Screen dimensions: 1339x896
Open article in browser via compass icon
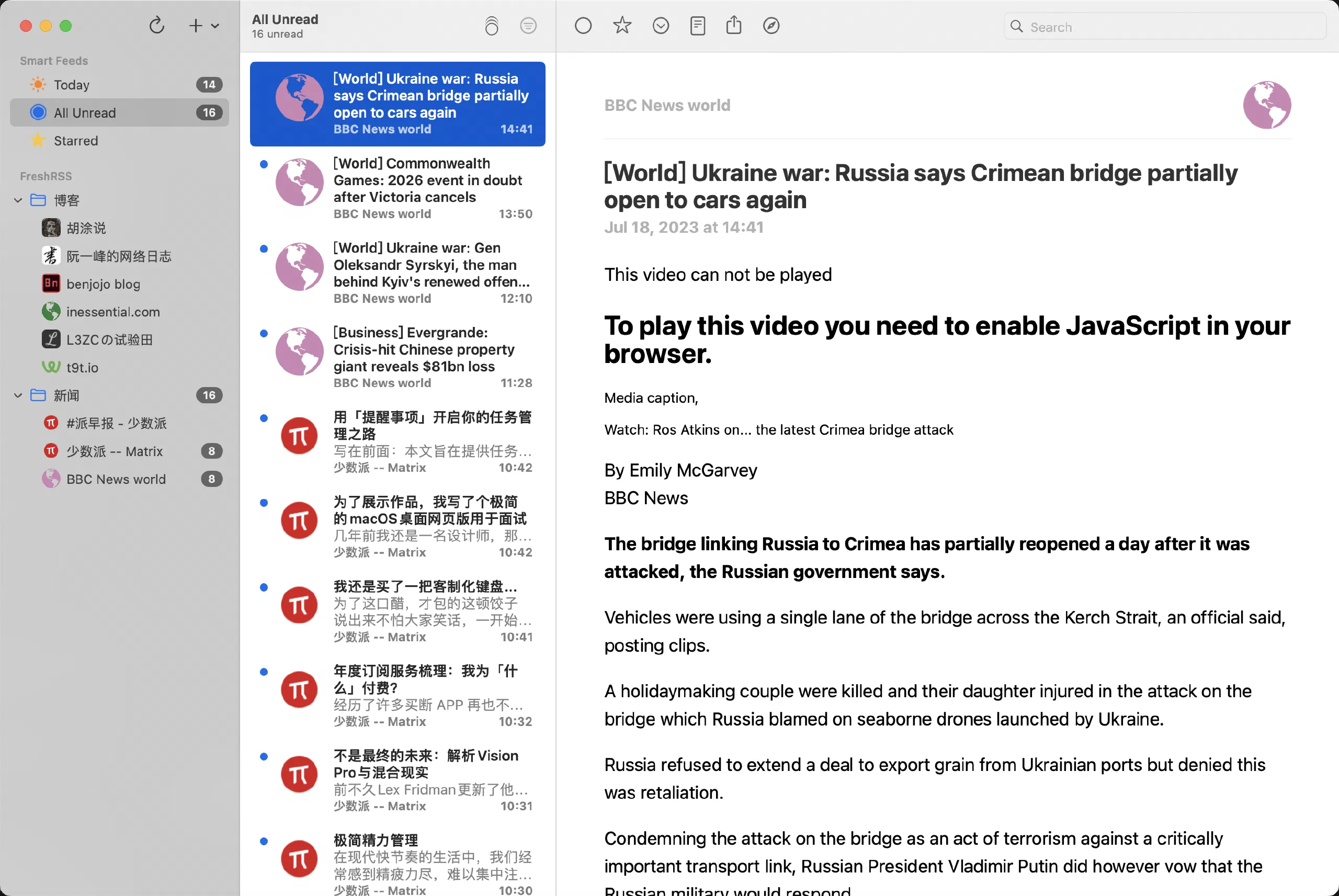coord(770,26)
